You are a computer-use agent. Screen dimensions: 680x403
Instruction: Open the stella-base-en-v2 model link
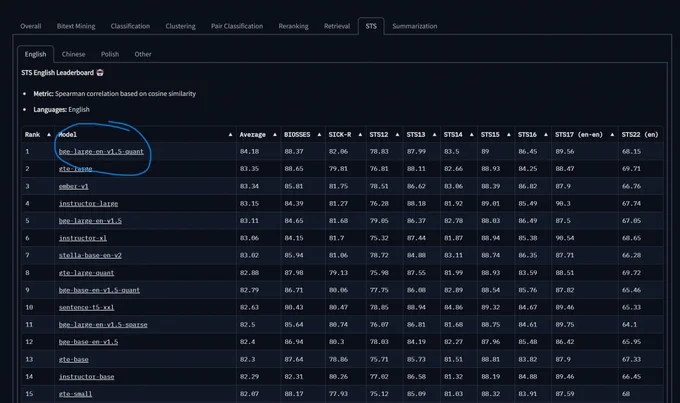click(90, 256)
